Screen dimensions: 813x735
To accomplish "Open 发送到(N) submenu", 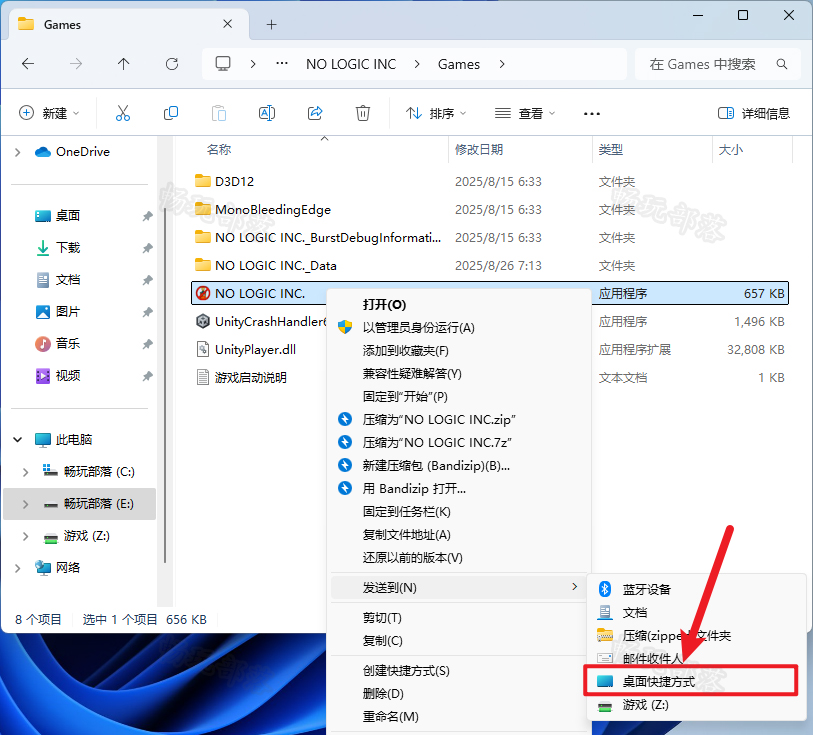I will [x=457, y=587].
